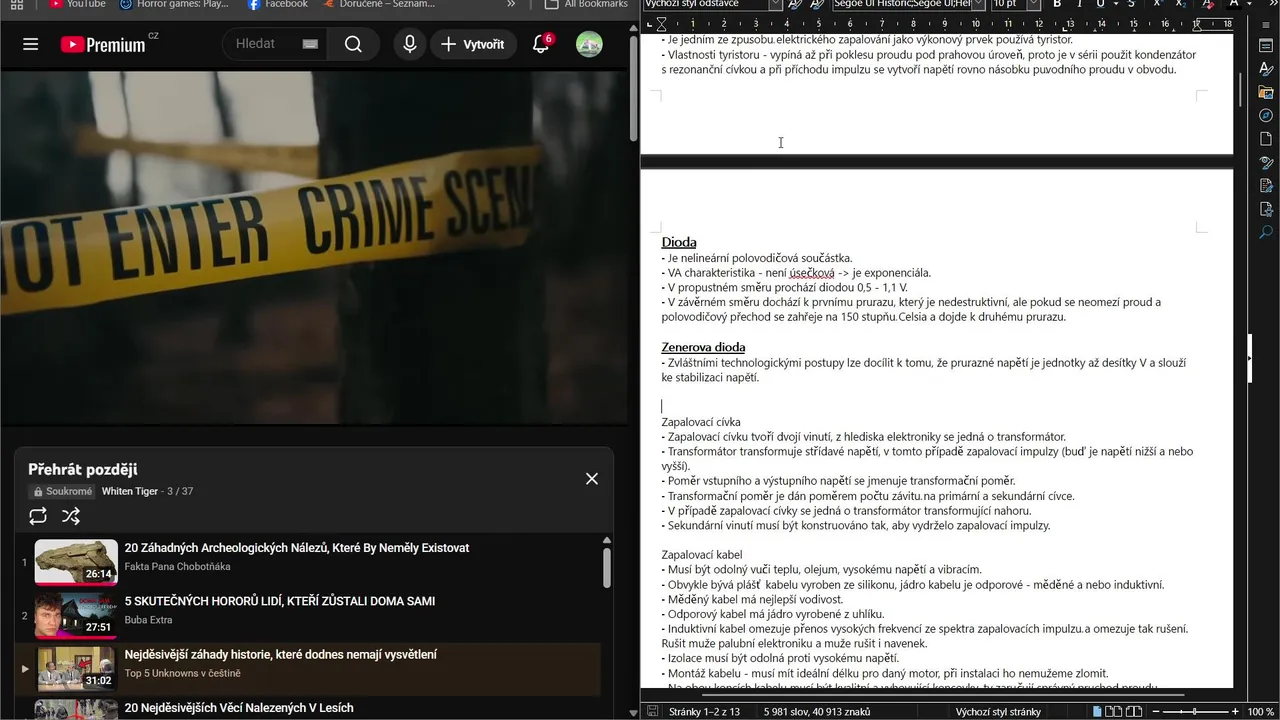Select Nejděsivější záhady historie playlist item
Screen dimensions: 1280x720
tap(308, 669)
